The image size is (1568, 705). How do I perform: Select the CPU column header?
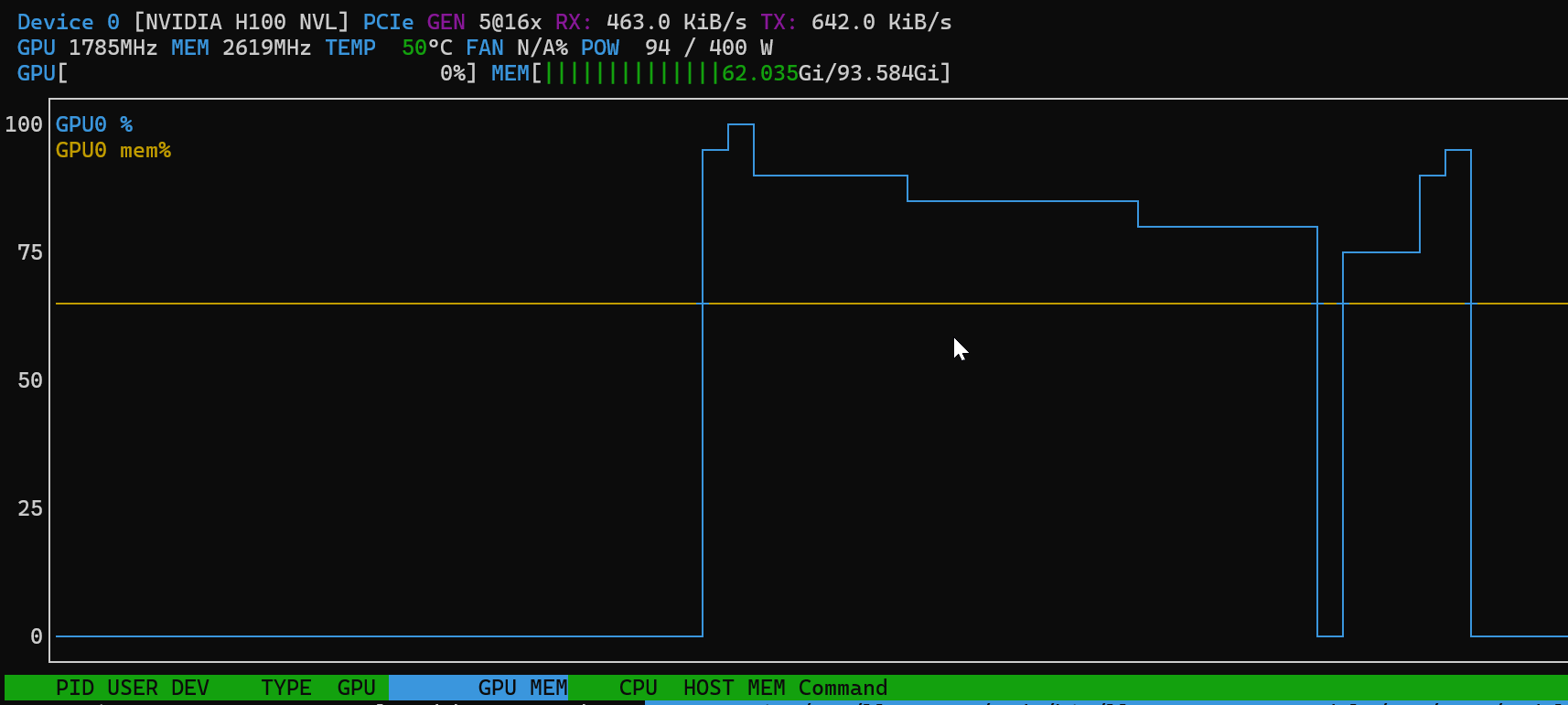tap(639, 688)
